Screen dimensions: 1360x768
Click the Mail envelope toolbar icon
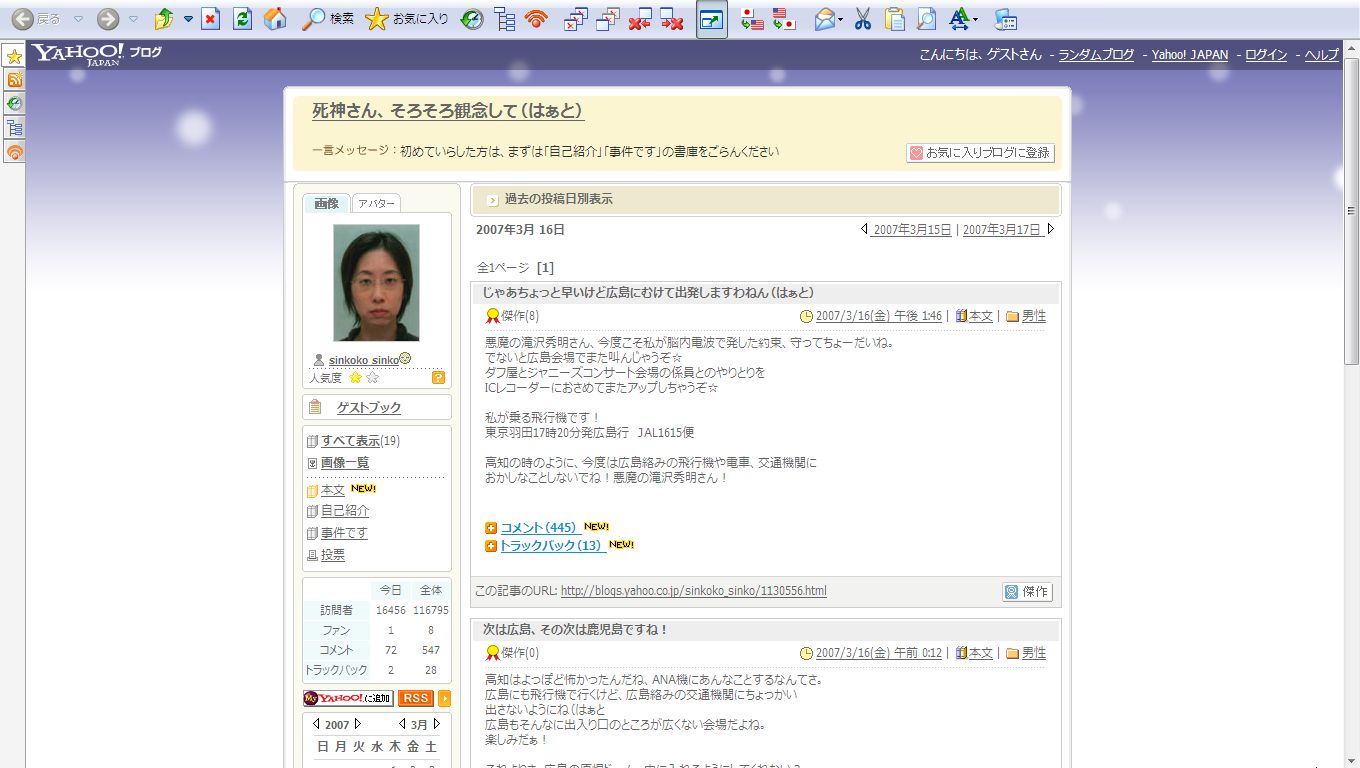tap(824, 19)
